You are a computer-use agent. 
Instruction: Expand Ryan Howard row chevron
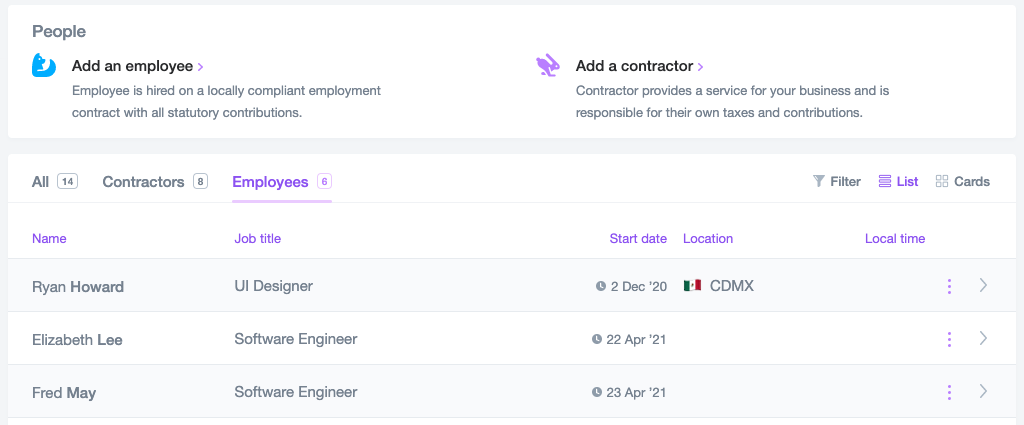tap(983, 286)
